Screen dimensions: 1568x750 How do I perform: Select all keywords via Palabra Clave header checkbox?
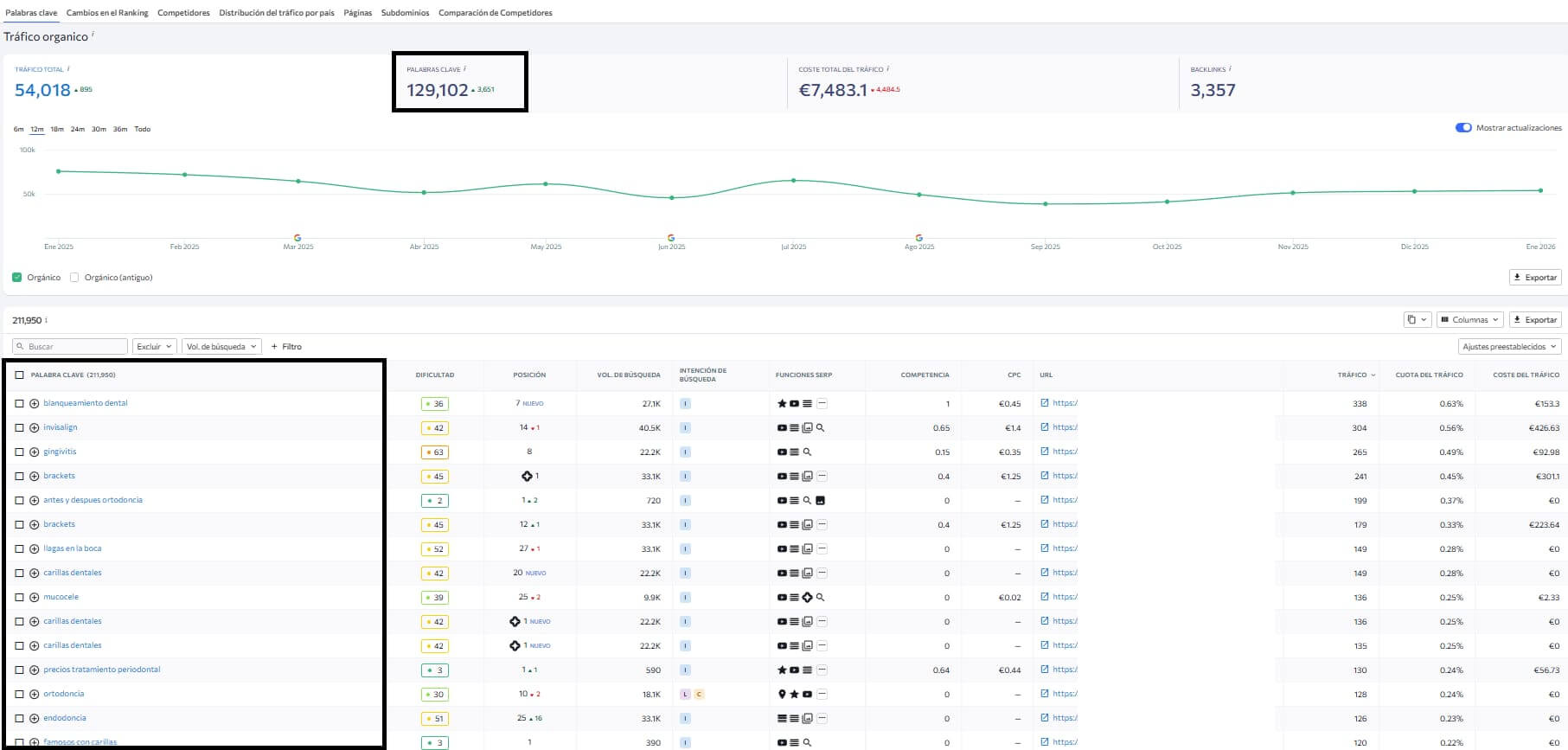click(19, 375)
